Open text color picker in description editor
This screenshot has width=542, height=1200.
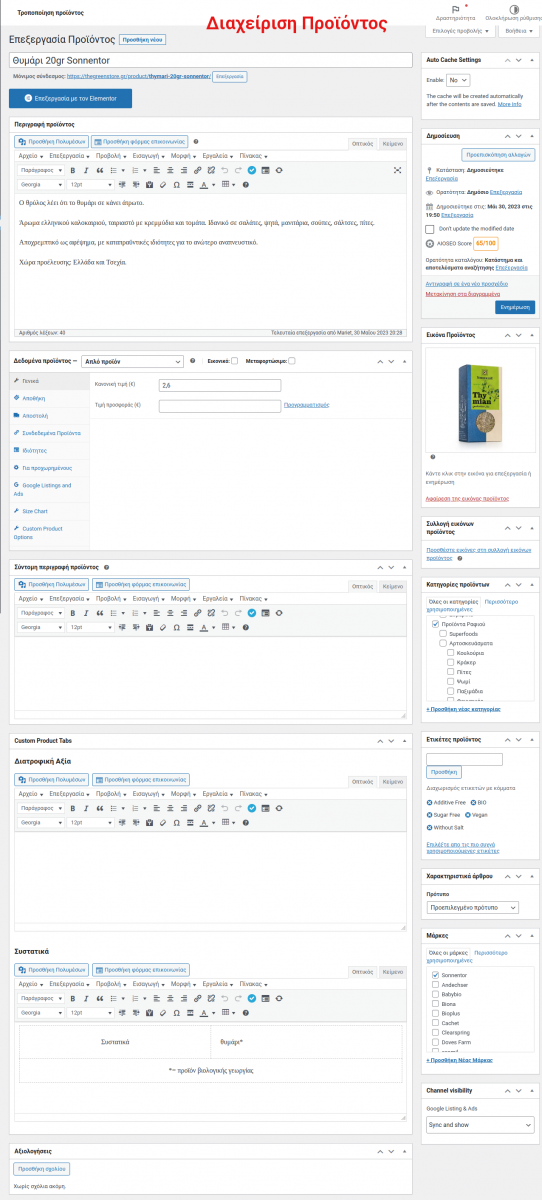(203, 184)
